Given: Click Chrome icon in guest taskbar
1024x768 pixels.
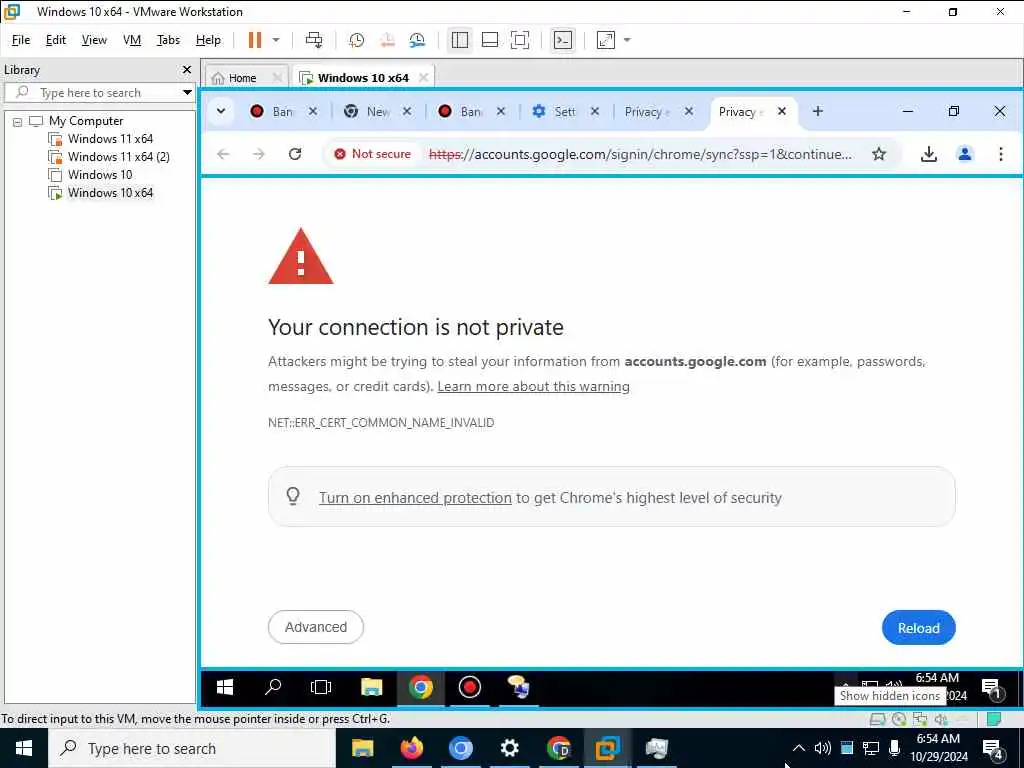Looking at the screenshot, I should (421, 687).
